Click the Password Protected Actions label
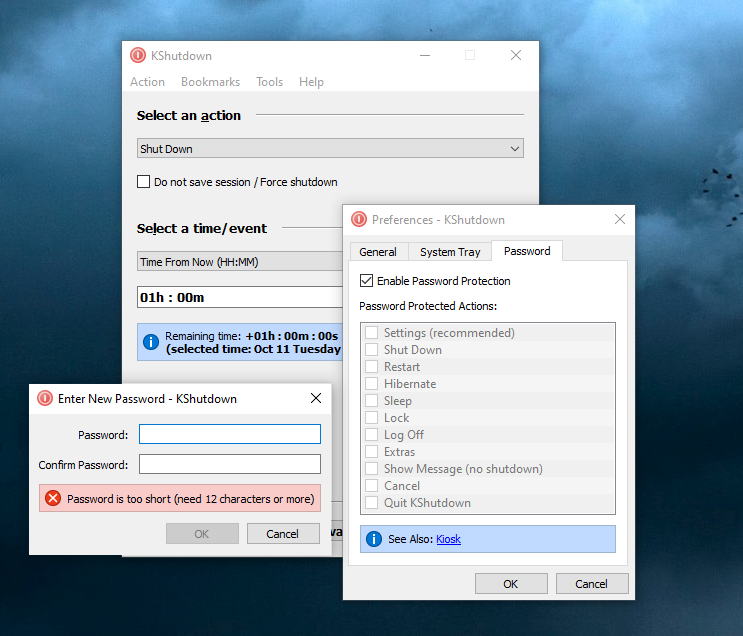The width and height of the screenshot is (743, 636). coord(428,306)
